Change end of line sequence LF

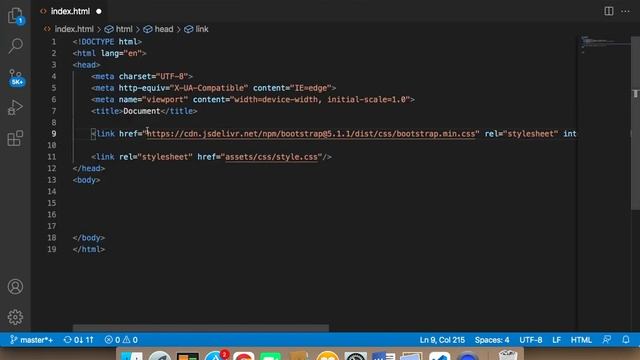point(556,340)
